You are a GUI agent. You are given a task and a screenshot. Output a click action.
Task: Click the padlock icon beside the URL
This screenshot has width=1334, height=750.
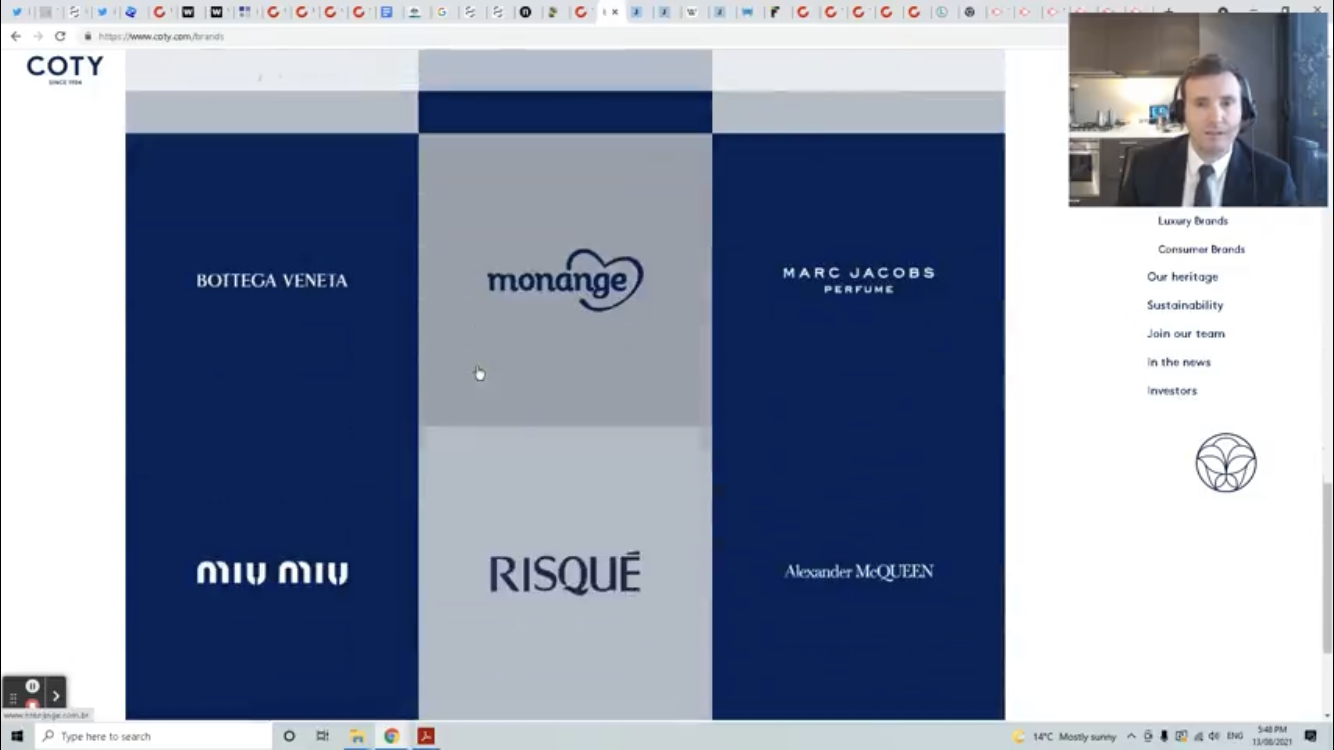click(88, 36)
